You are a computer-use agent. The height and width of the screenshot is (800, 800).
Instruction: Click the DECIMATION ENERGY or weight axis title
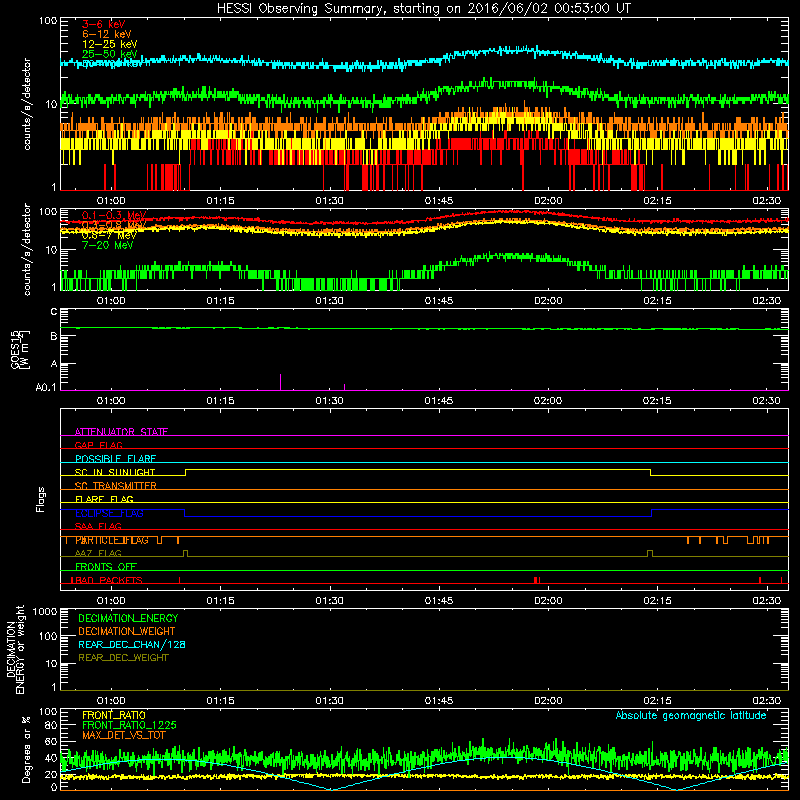16,649
